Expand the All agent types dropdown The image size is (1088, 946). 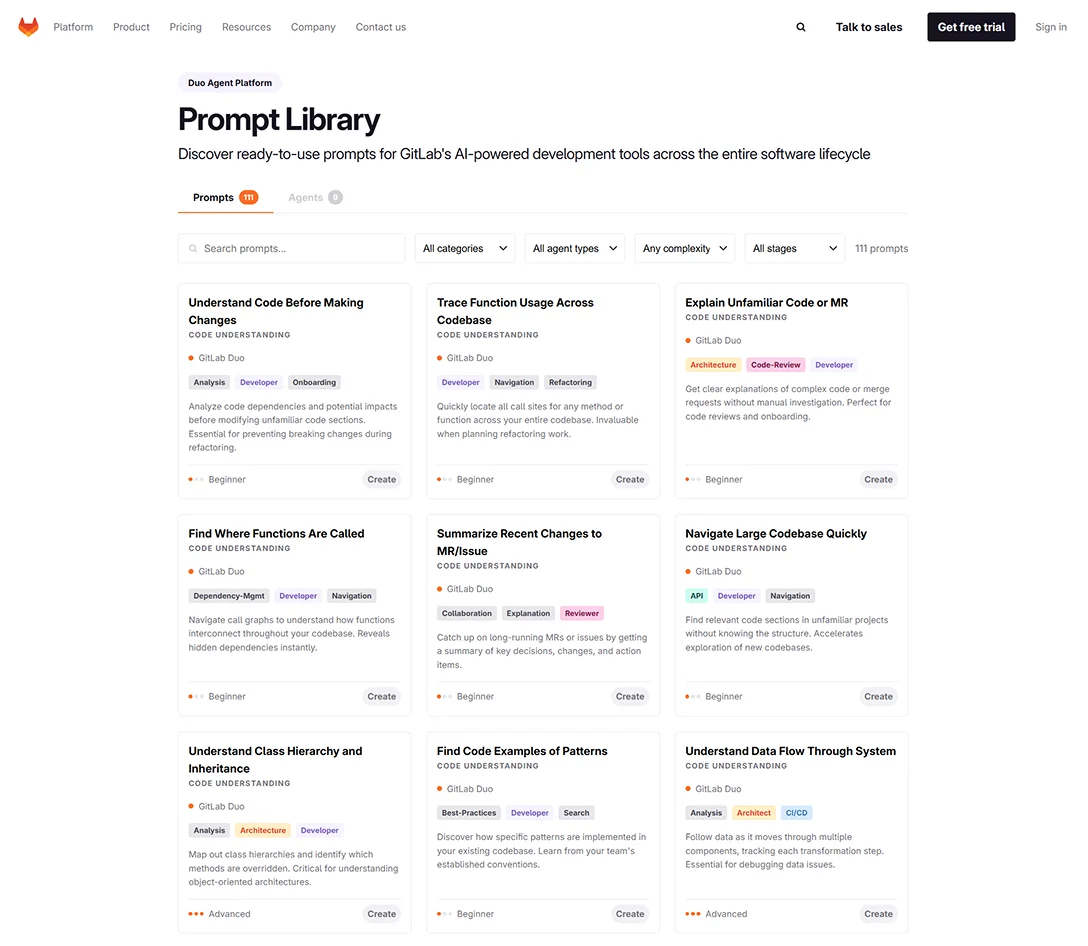[x=574, y=247]
